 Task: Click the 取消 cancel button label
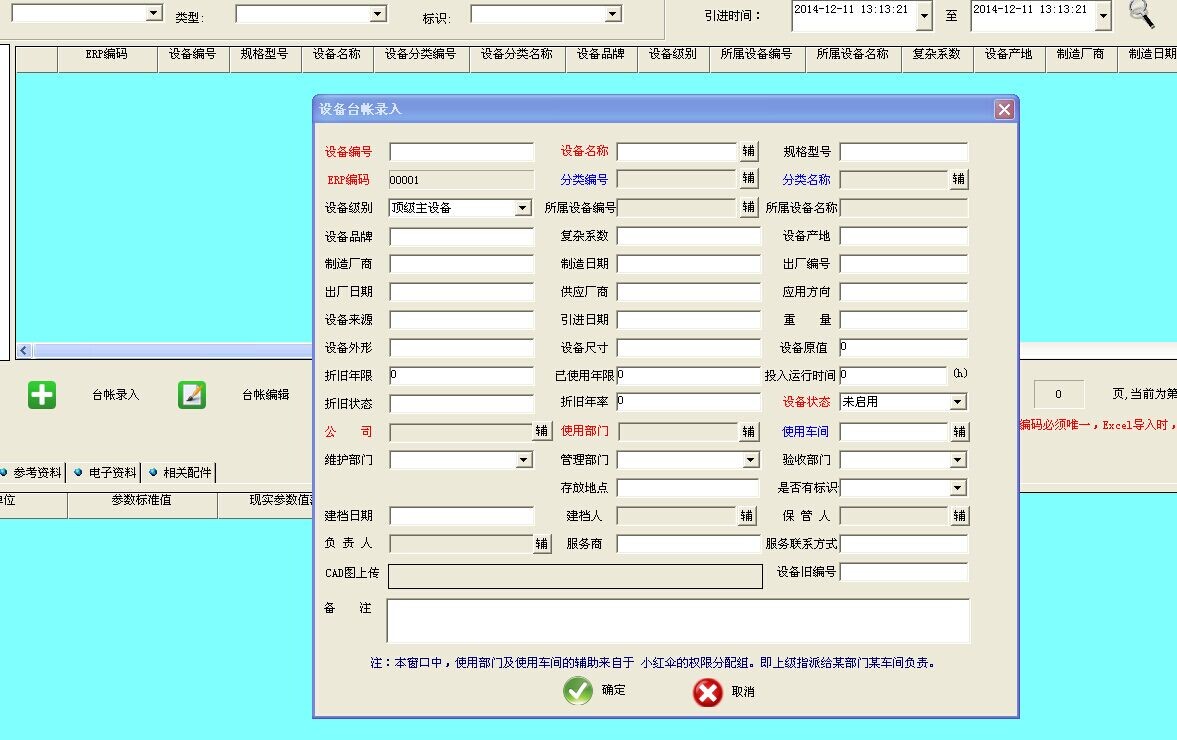pyautogui.click(x=743, y=691)
